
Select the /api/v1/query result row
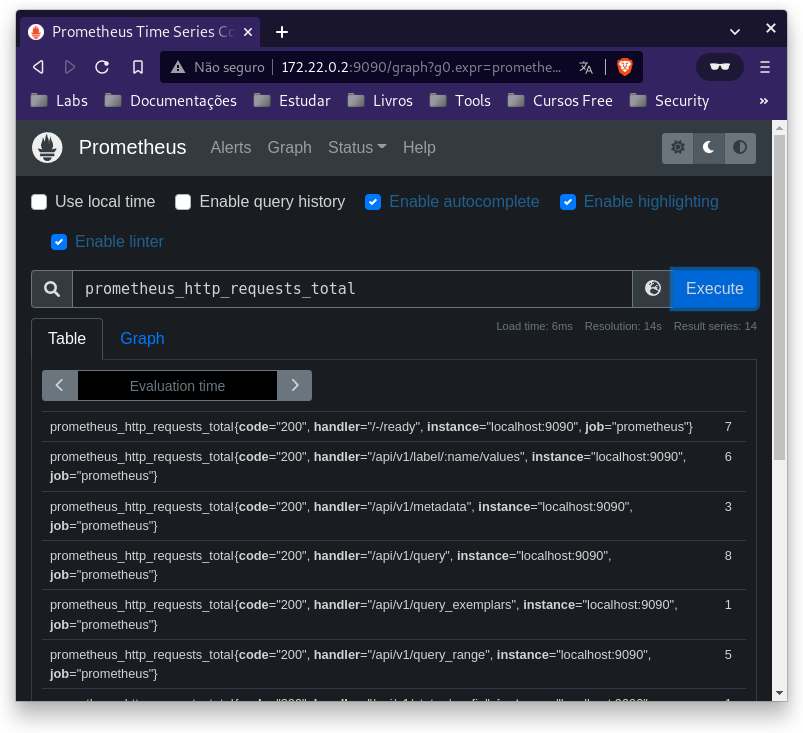tap(394, 566)
